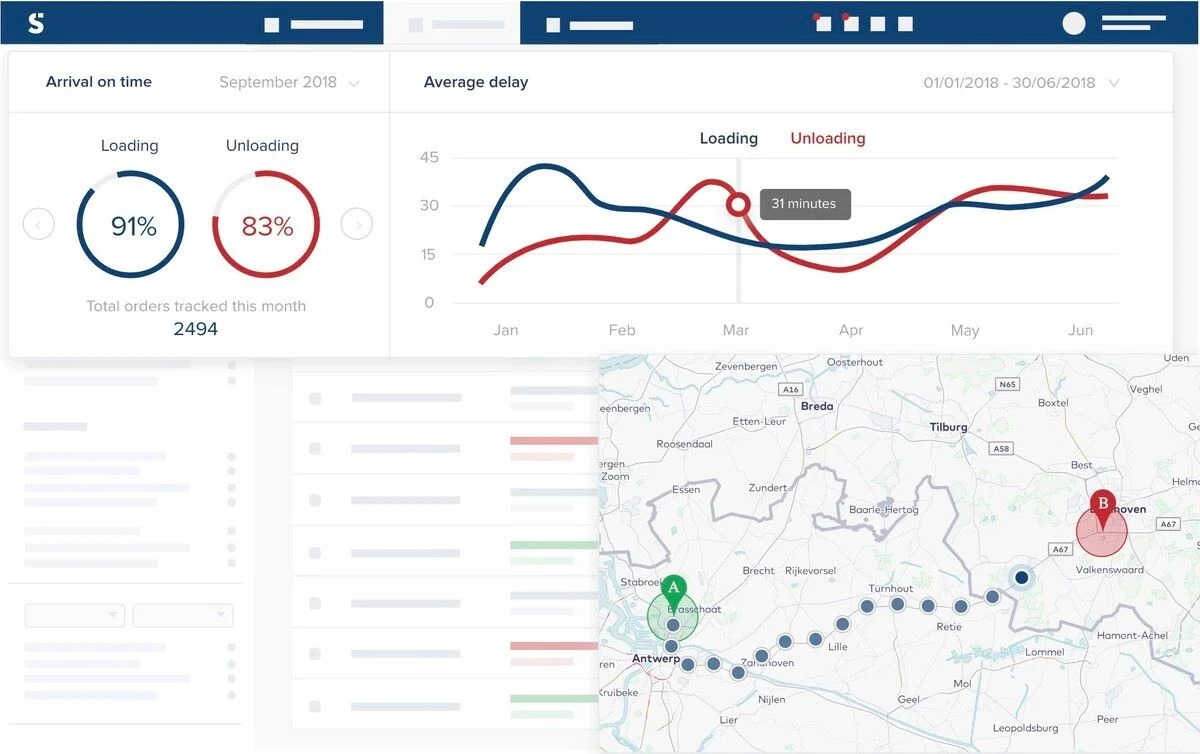1200x754 pixels.
Task: Expand the 01/01/2018 - 30/06/2018 date range
Action: point(1021,83)
